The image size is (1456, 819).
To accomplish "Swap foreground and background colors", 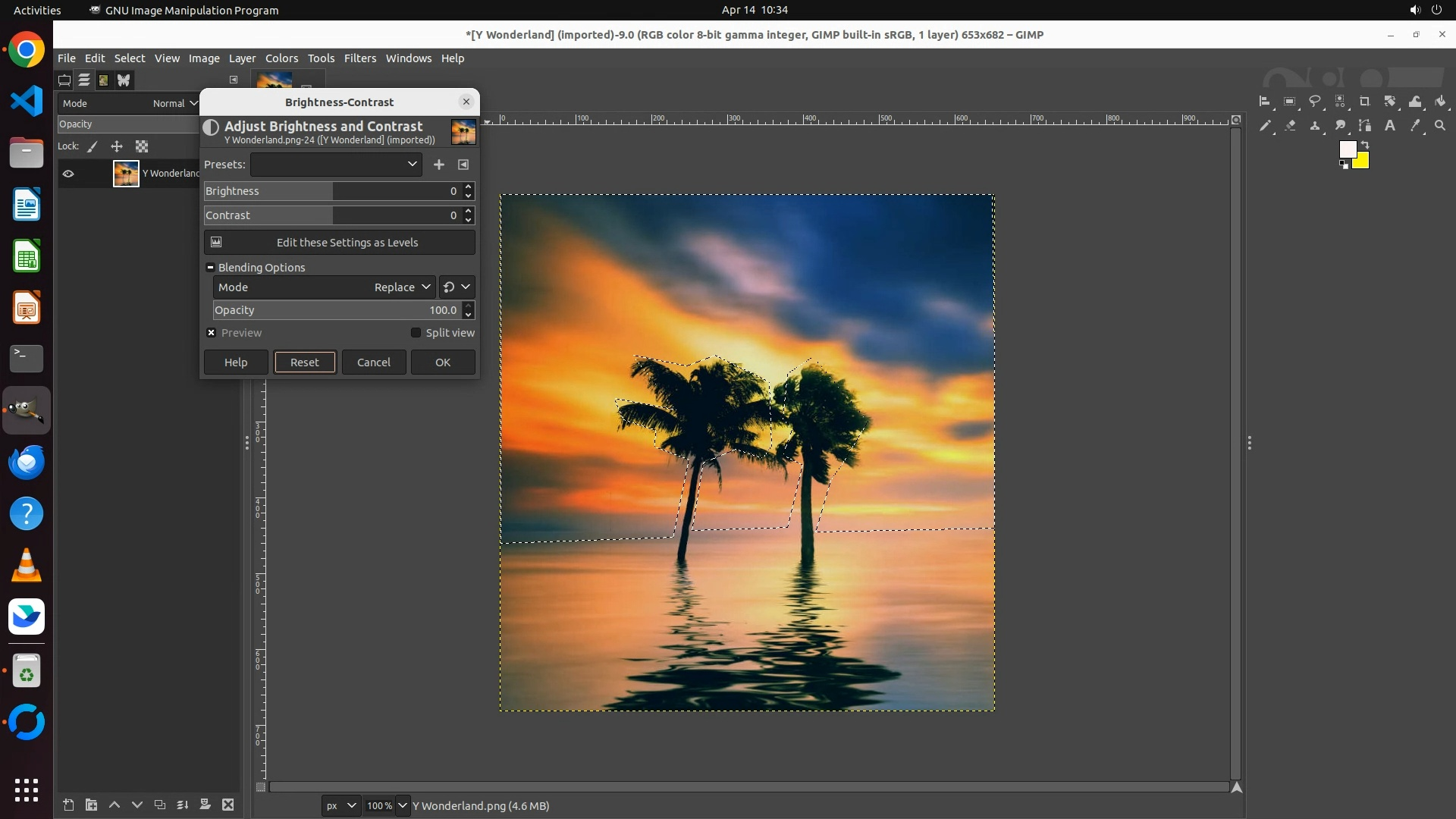I will 1365,144.
